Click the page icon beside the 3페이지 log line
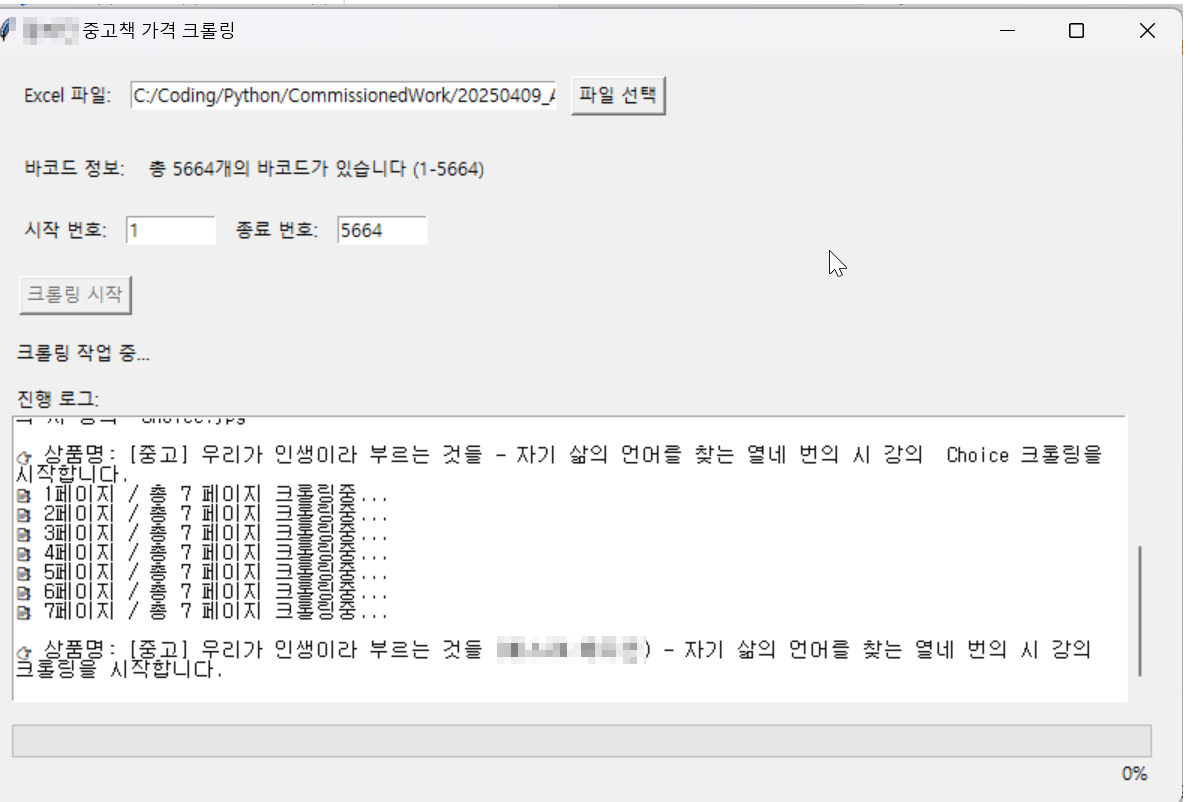 [24, 534]
